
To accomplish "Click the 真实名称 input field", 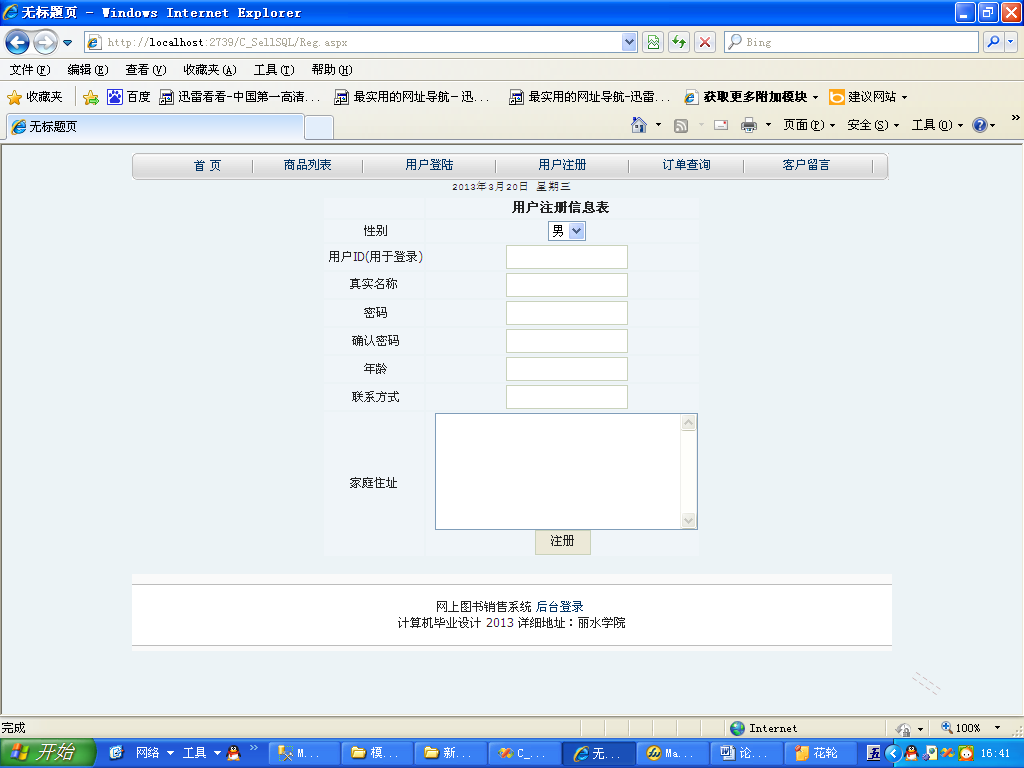I will (567, 285).
